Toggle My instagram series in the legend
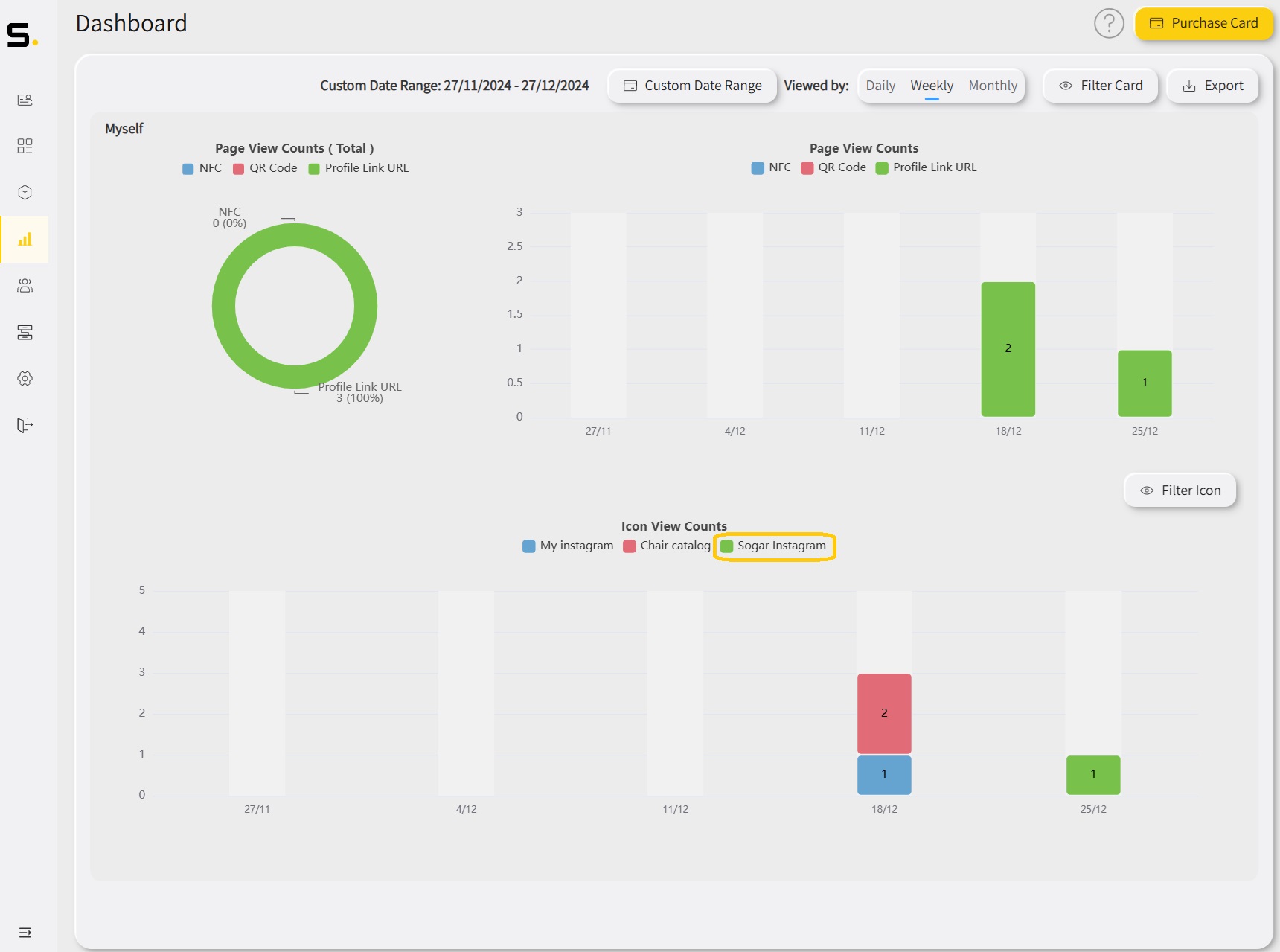Screen dimensions: 1280x952 tap(569, 546)
